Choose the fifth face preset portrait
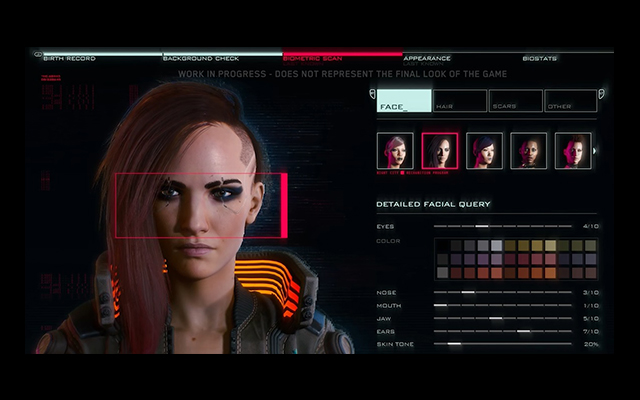 click(572, 151)
